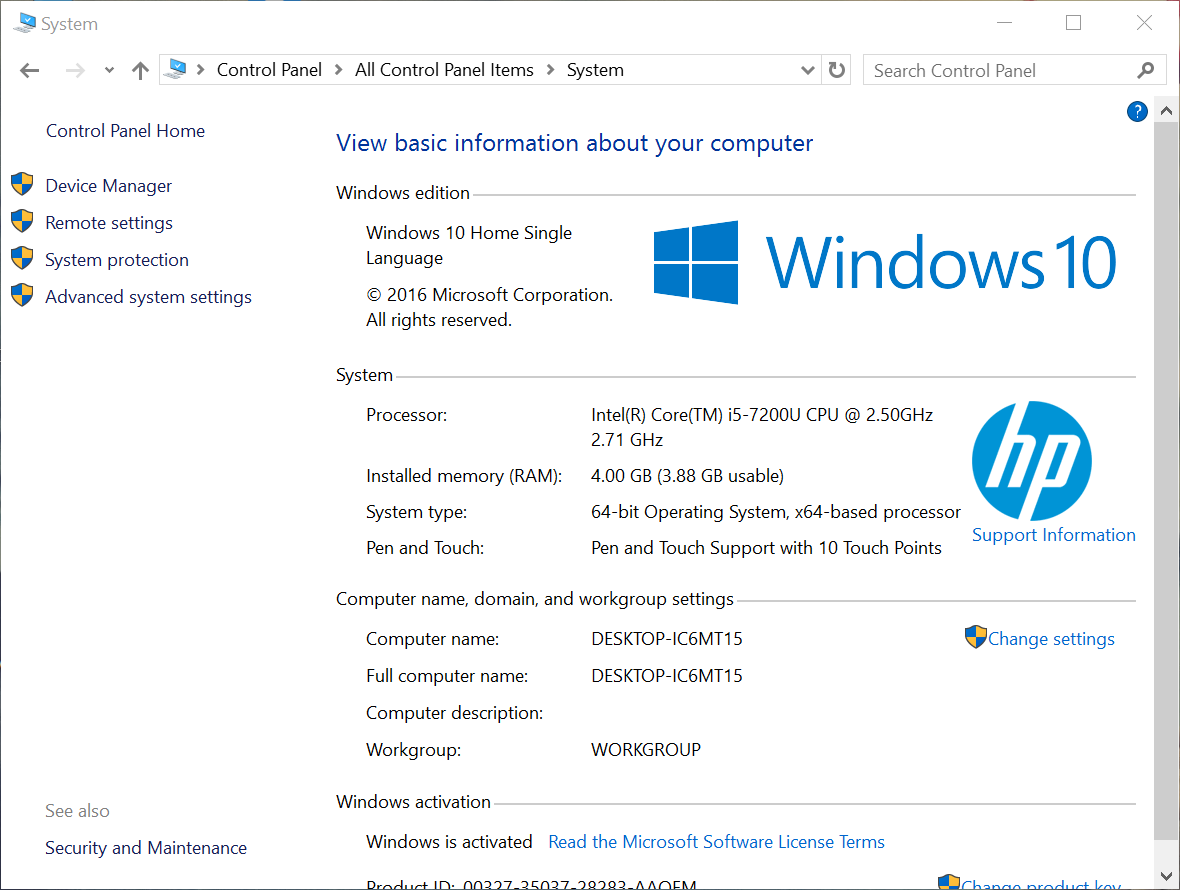Close the System window

pos(1144,23)
